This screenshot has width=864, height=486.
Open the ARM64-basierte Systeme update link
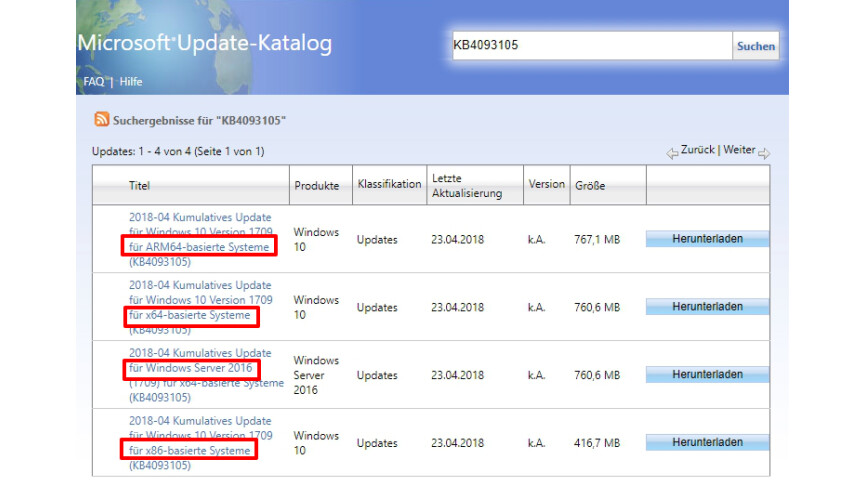coord(201,239)
